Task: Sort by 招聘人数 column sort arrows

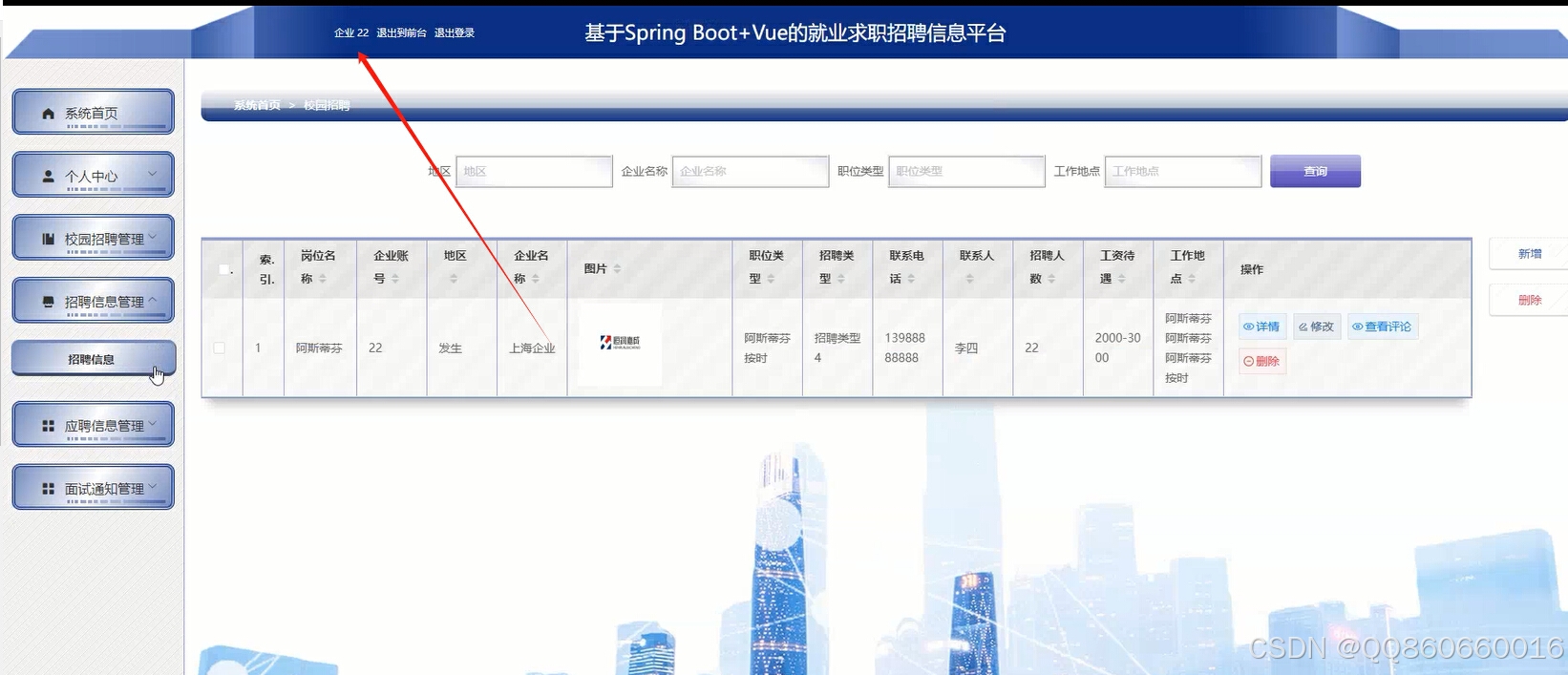Action: pyautogui.click(x=1051, y=279)
